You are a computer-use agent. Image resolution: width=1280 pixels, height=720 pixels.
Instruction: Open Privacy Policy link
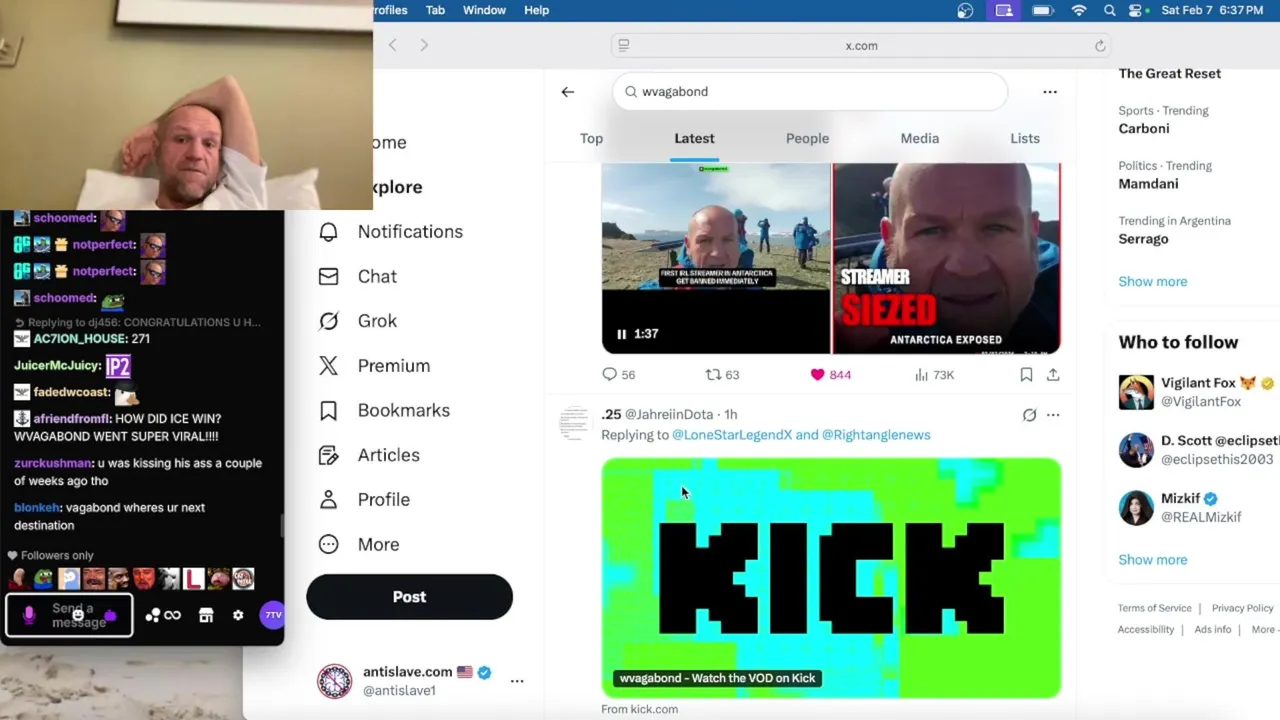point(1242,608)
